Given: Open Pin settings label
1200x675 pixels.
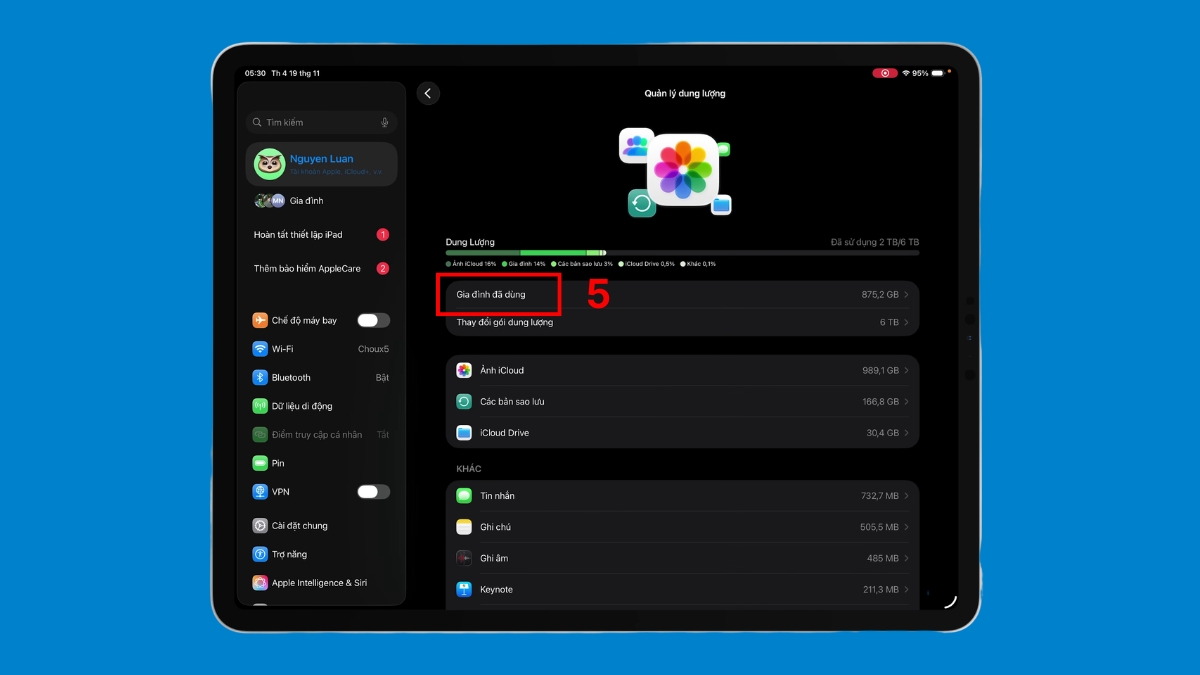Looking at the screenshot, I should coord(278,463).
